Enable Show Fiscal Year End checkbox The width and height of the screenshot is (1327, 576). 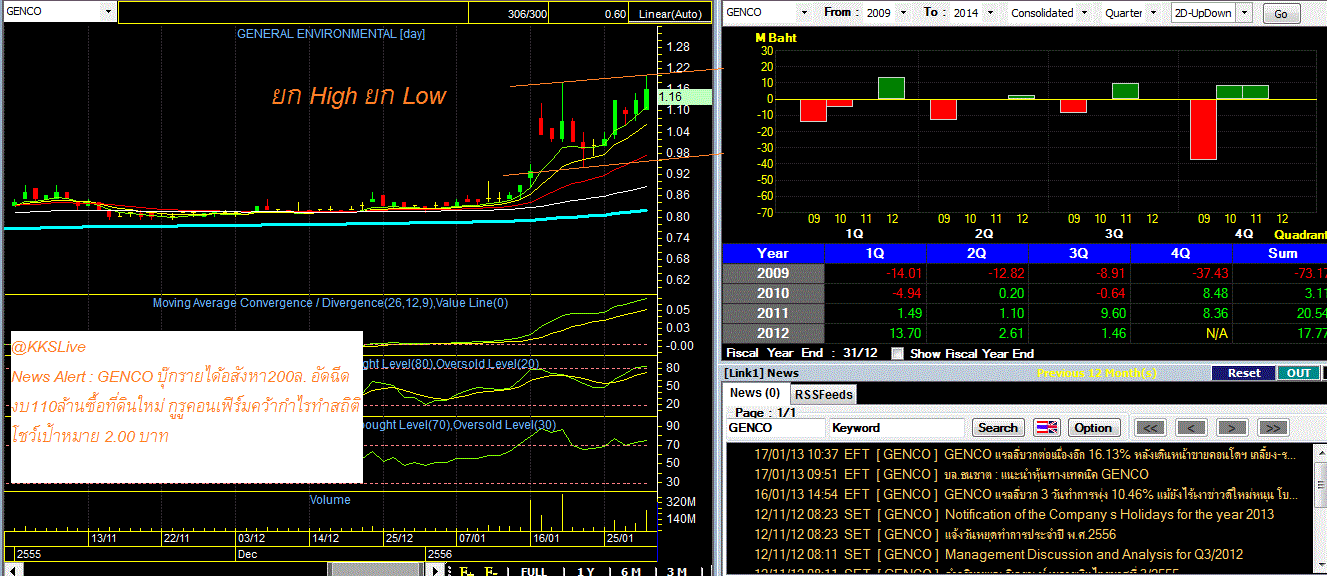[897, 353]
